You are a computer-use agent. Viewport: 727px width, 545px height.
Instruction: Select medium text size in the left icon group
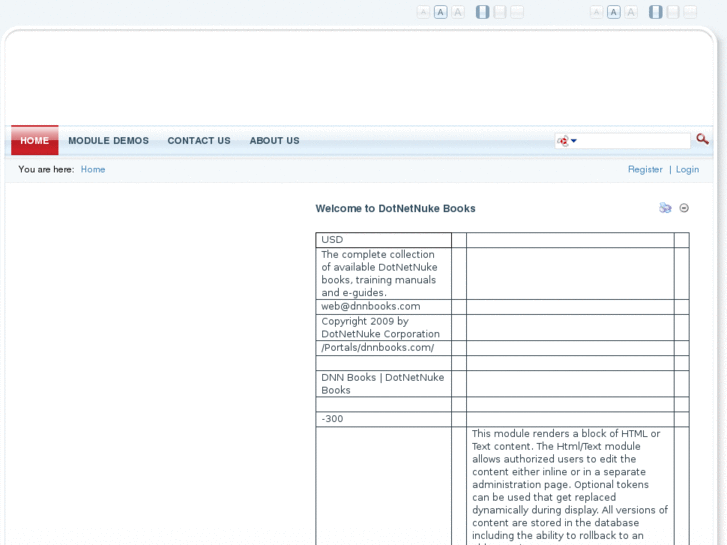pyautogui.click(x=441, y=12)
